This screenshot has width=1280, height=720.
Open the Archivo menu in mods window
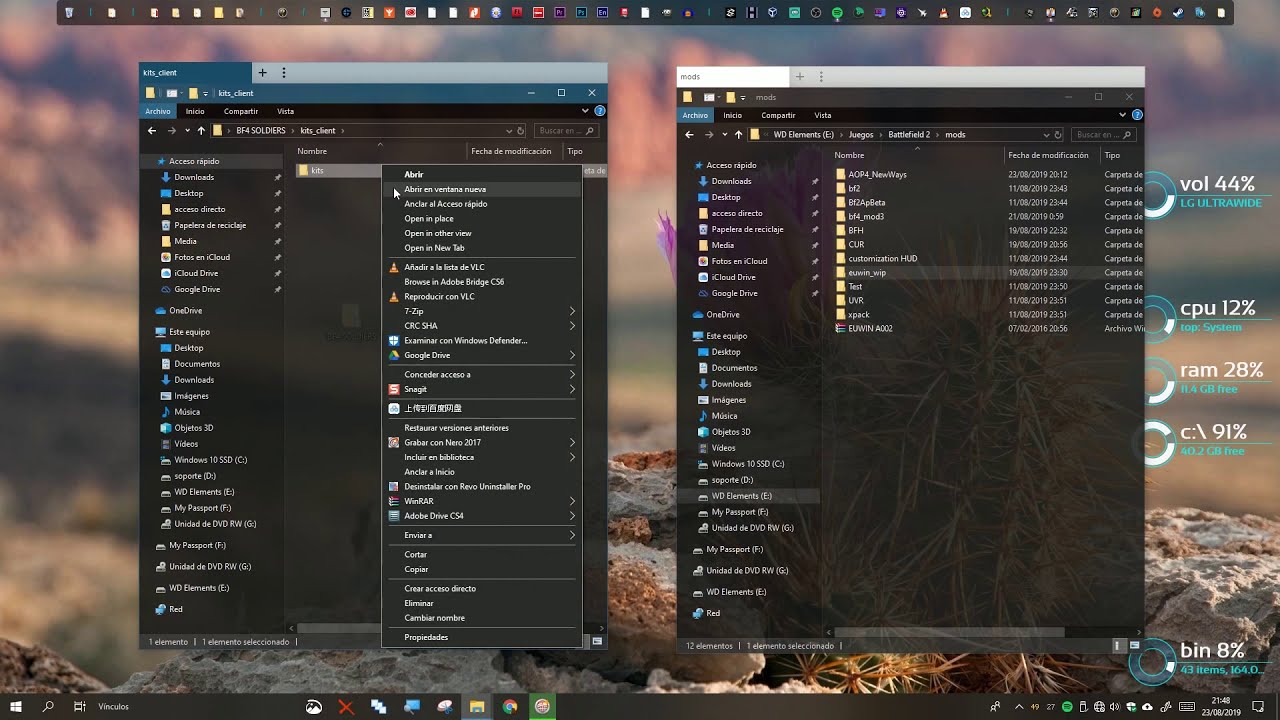(x=695, y=115)
